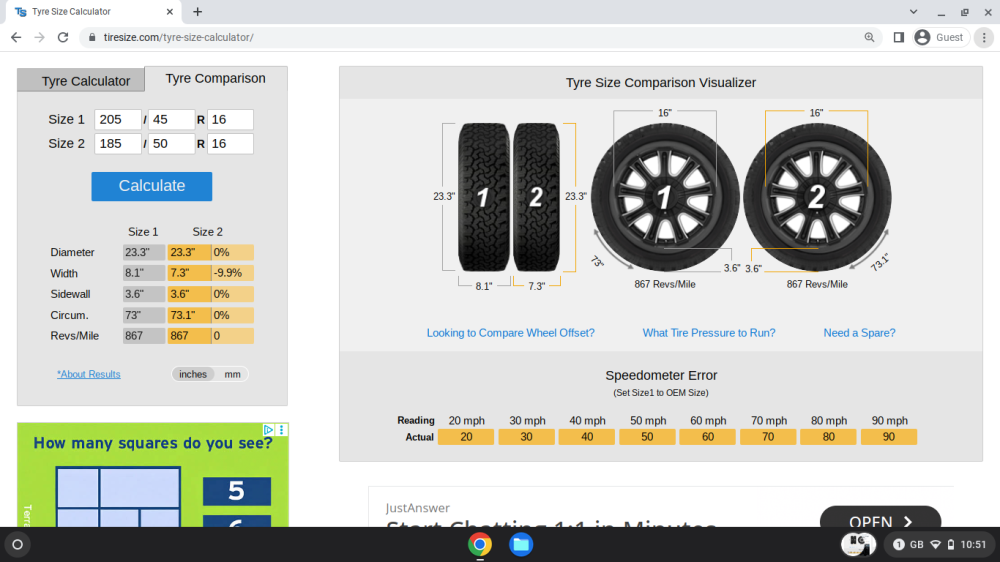The width and height of the screenshot is (1000, 562).
Task: Click tyre 1 tread front-view image
Action: coord(483,197)
